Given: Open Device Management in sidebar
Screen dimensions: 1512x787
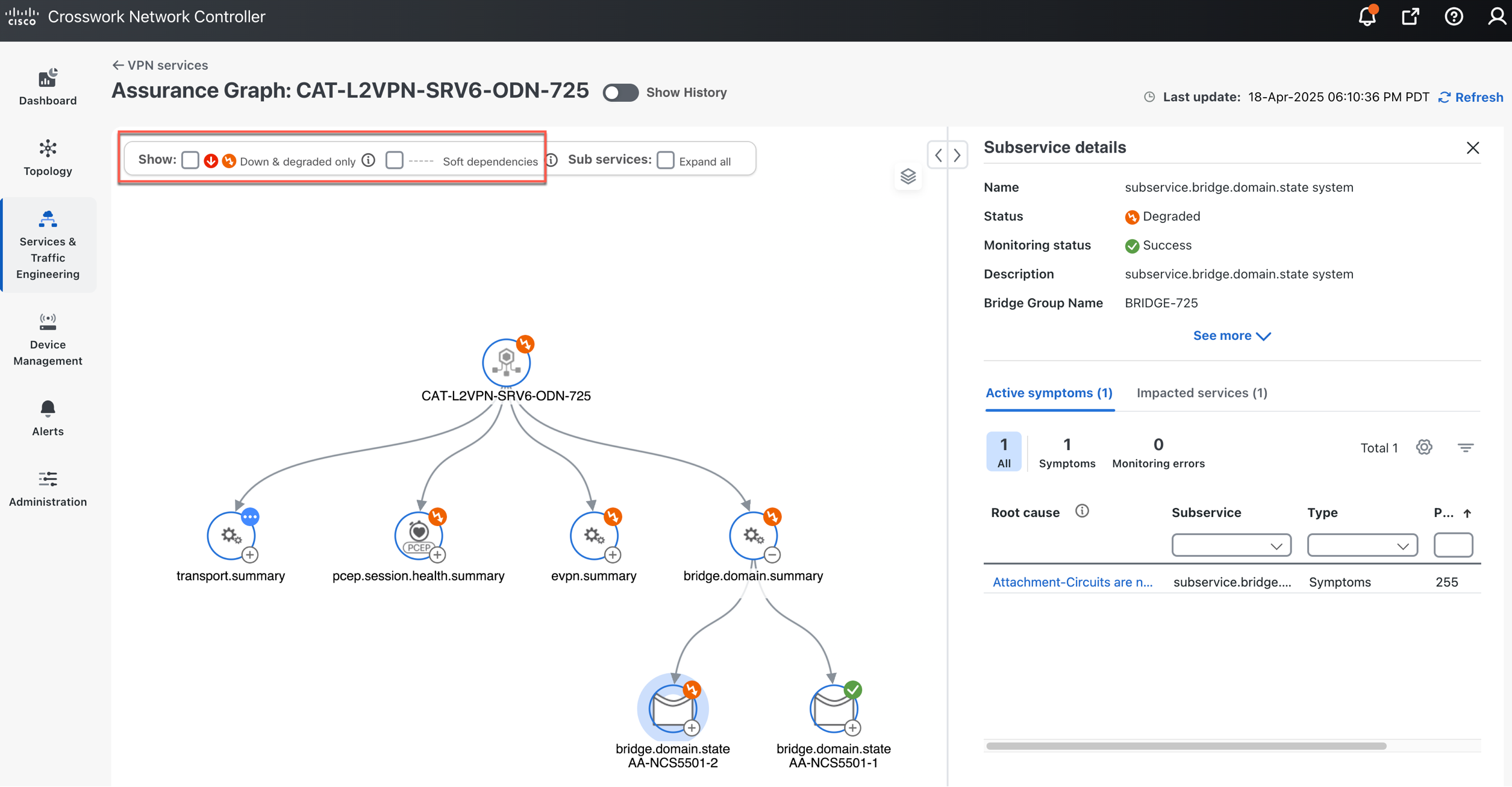Looking at the screenshot, I should [48, 339].
